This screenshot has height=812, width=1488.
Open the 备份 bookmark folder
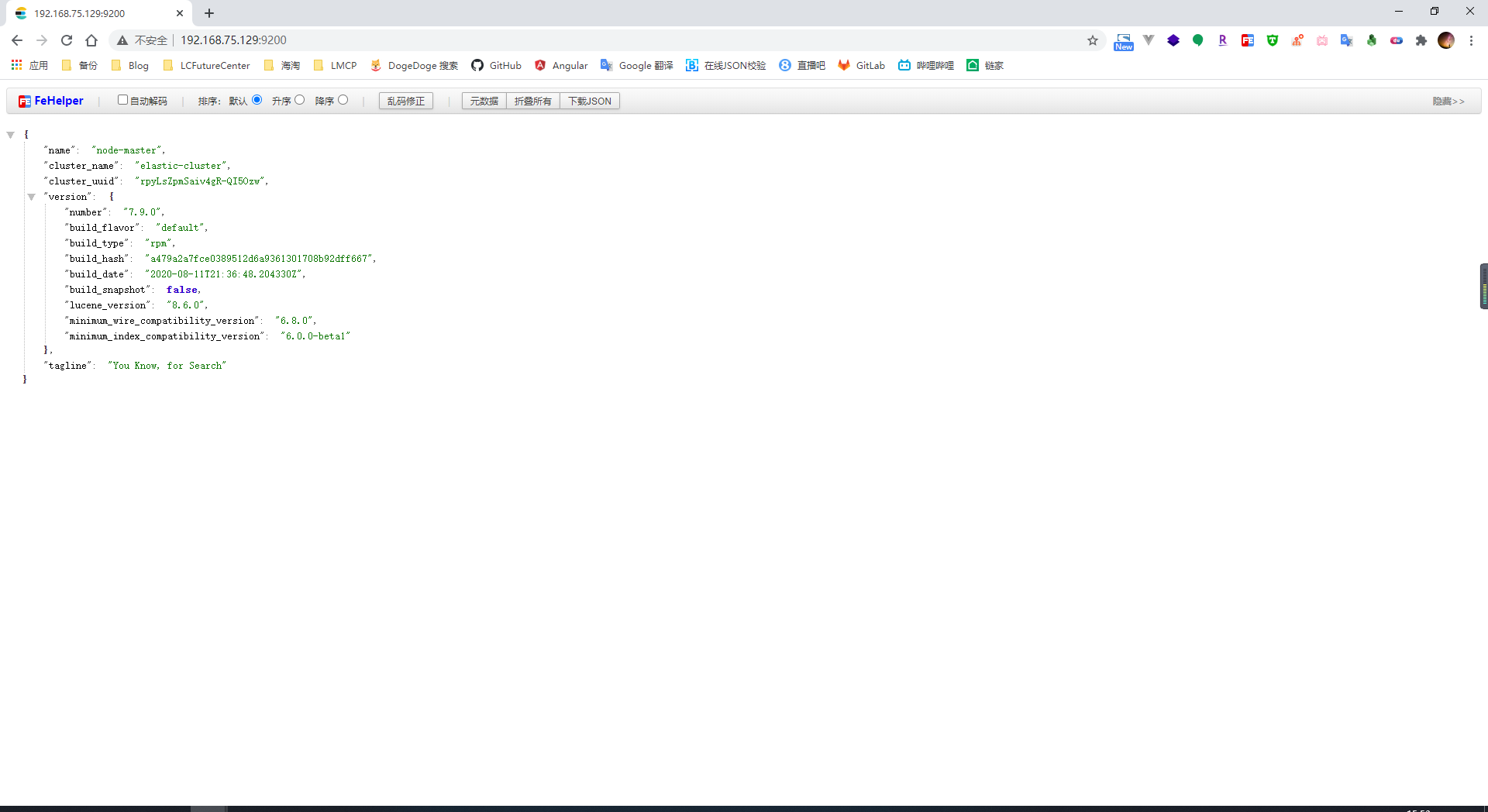(x=80, y=65)
